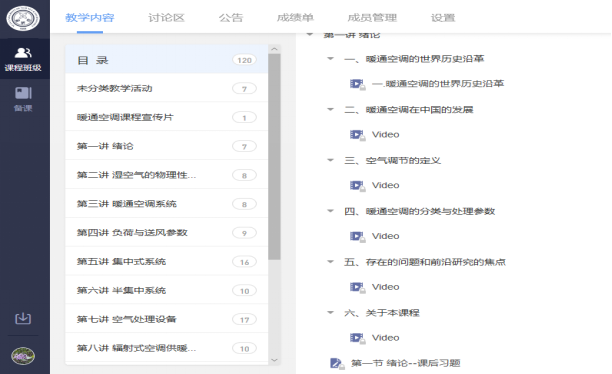Open Video under 三、空气调节的定义

[386, 185]
